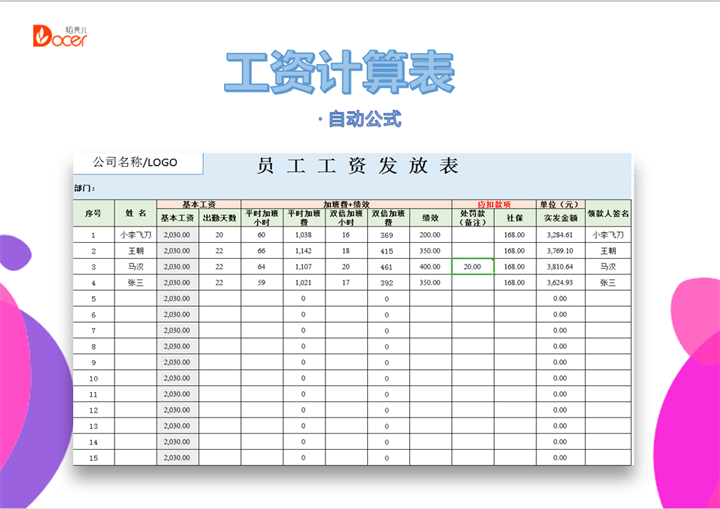This screenshot has height=509, width=720.
Task: Click performance value 400.00
Action: click(x=430, y=266)
